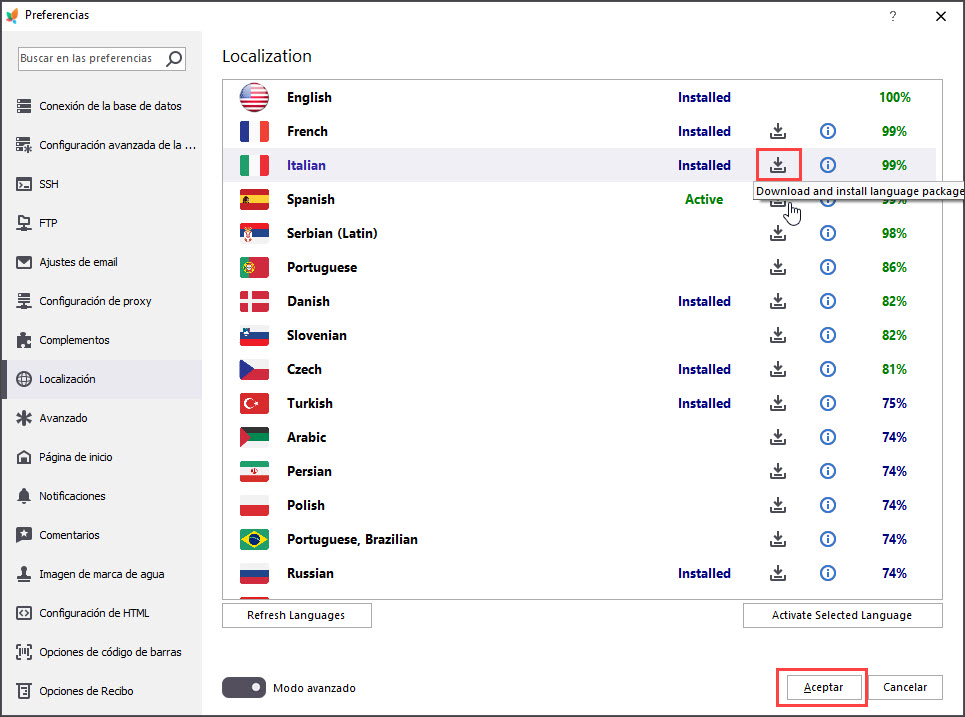Download the Polish language package

[778, 505]
